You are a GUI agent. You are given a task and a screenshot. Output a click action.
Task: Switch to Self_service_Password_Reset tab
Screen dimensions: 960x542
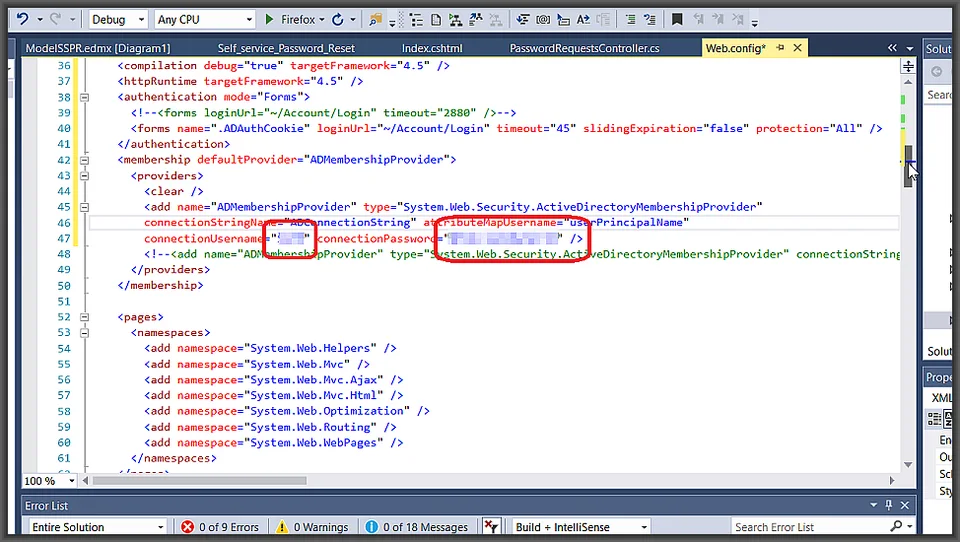point(286,48)
